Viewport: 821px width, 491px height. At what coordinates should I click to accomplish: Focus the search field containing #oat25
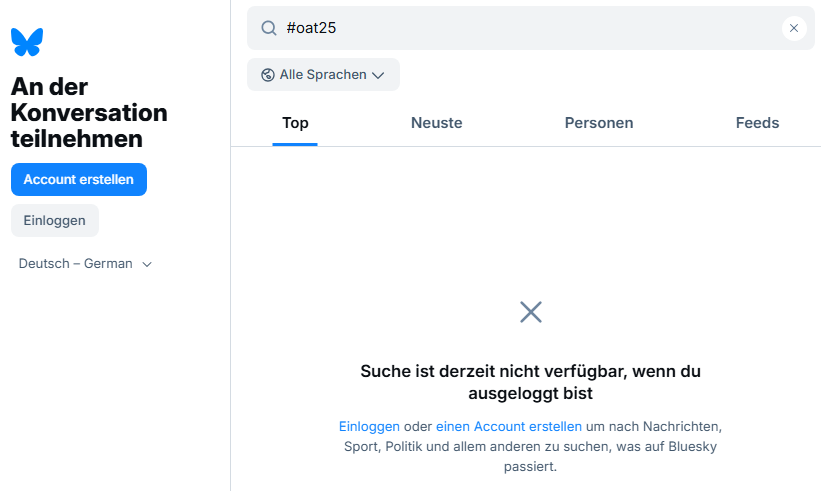click(x=520, y=28)
